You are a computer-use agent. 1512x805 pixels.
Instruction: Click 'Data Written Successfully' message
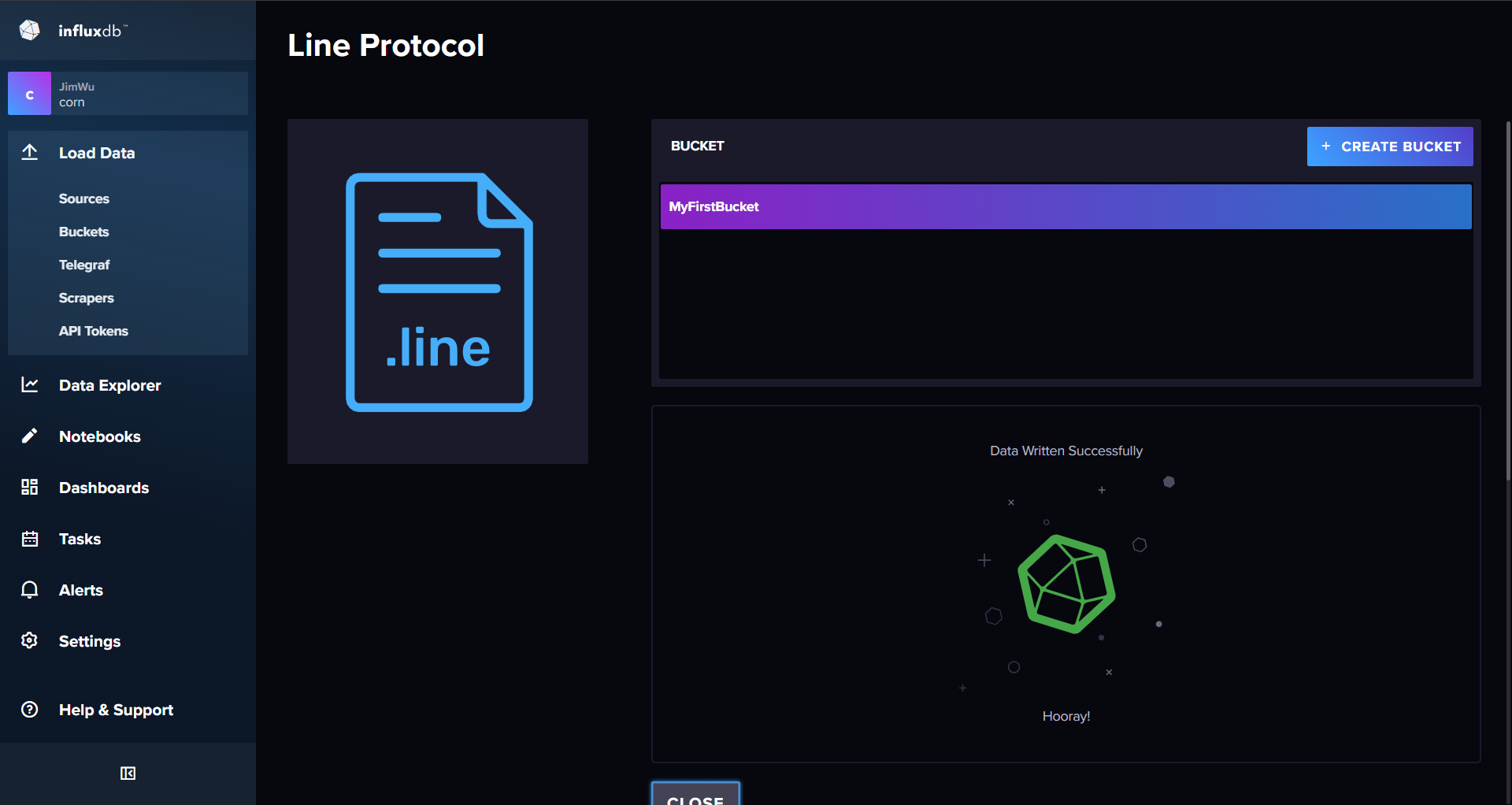[1066, 451]
